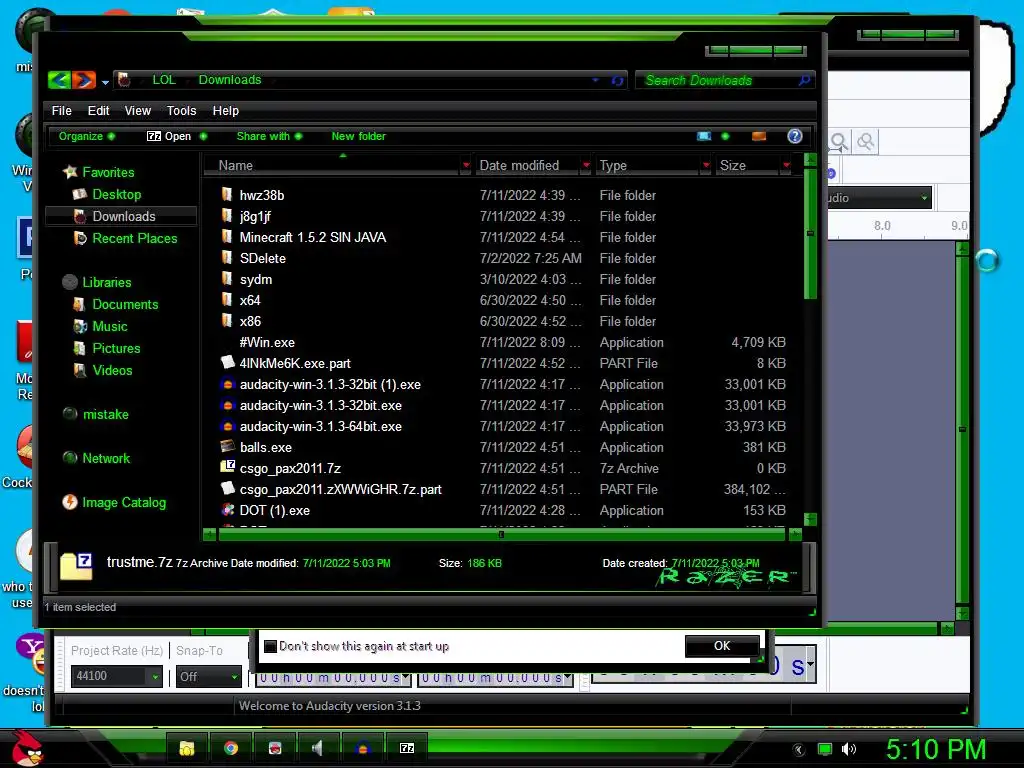Click the search magnifier icon
1024x768 pixels.
click(x=805, y=80)
